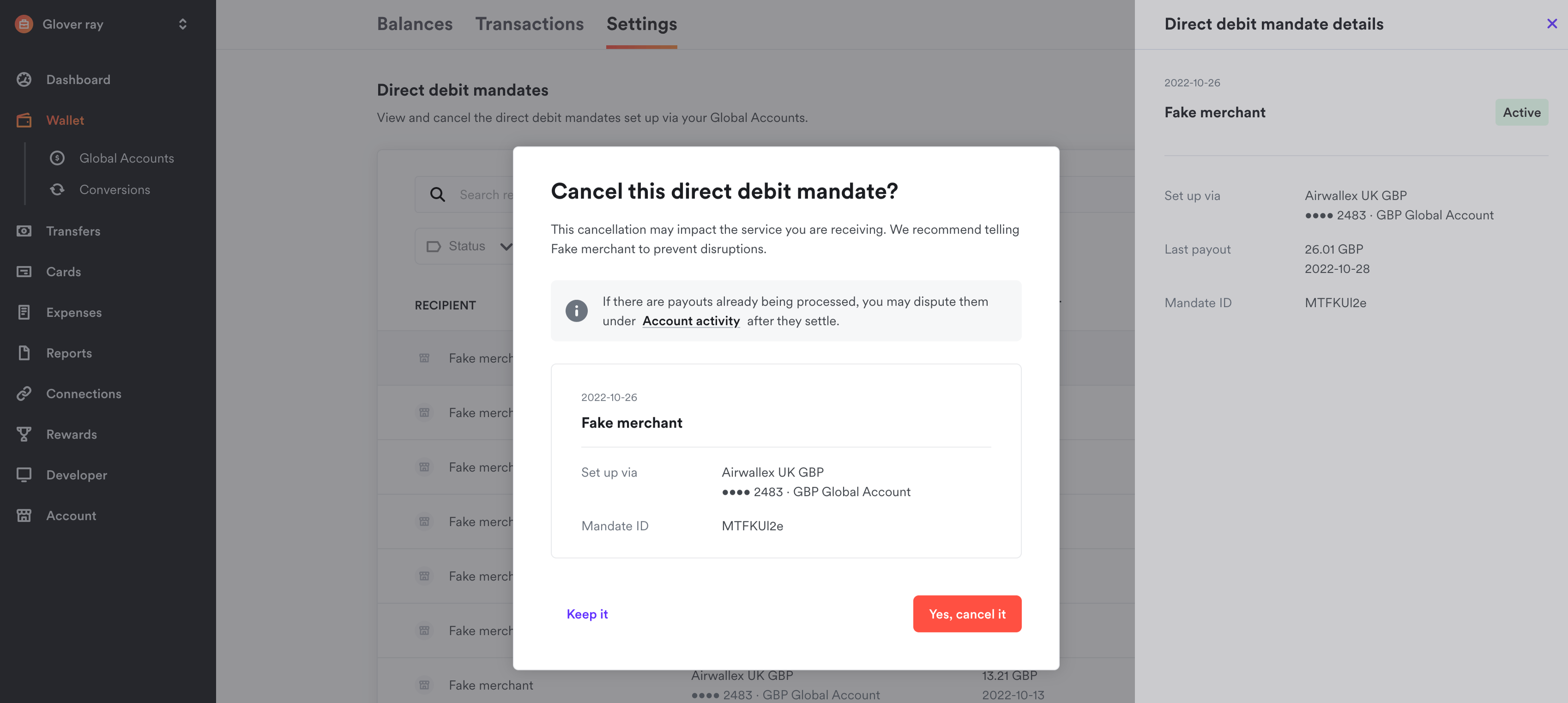1568x703 pixels.
Task: Open Reports via its page icon
Action: [24, 353]
